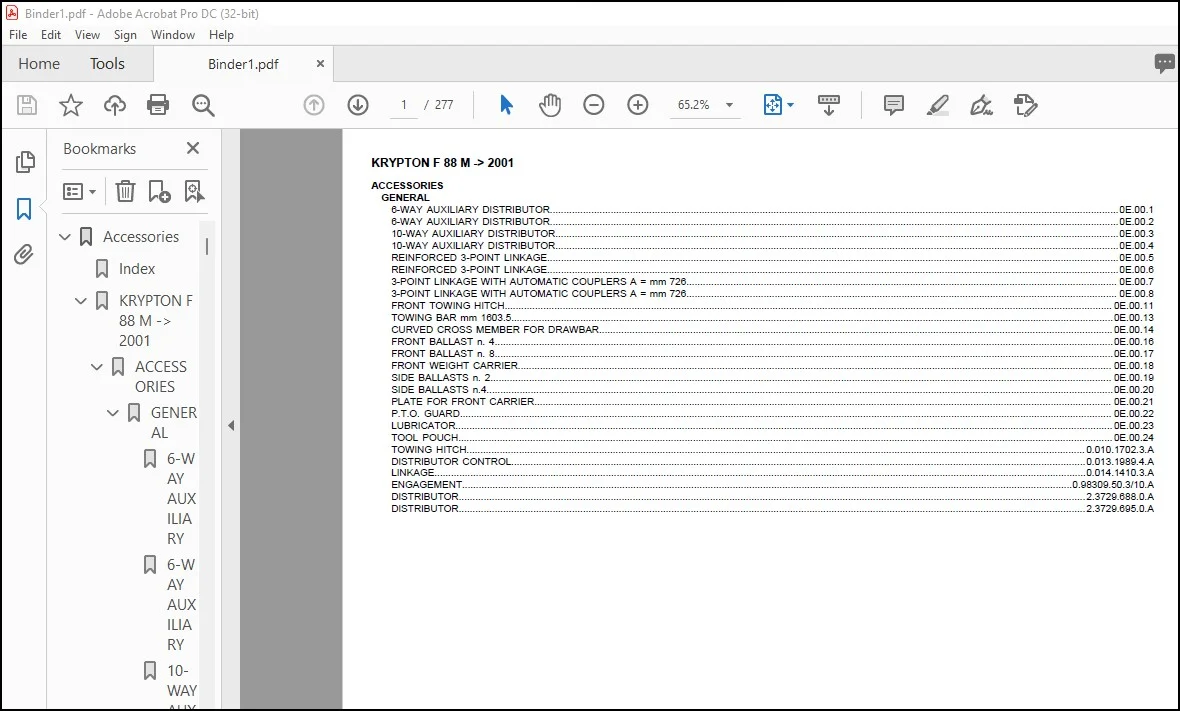Go to the next page arrow
This screenshot has height=711, width=1180.
coord(358,105)
